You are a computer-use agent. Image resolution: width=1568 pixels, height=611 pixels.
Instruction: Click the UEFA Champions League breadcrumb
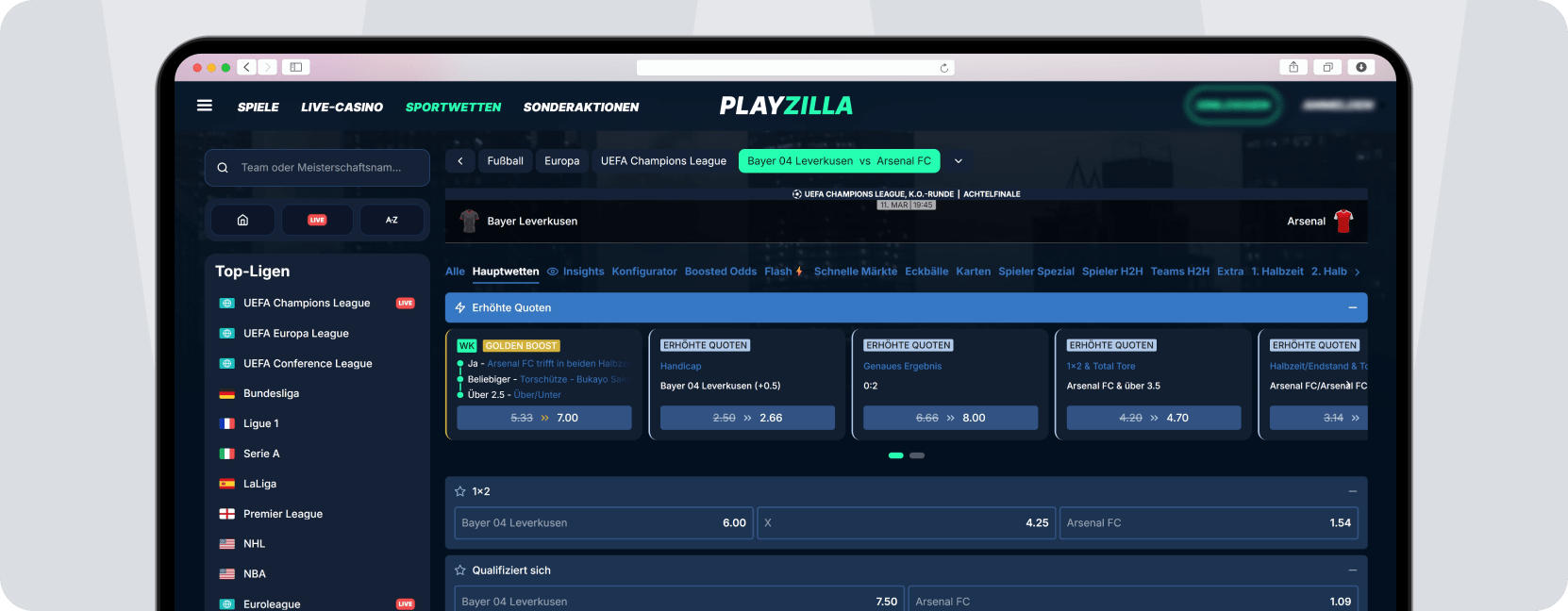pyautogui.click(x=663, y=161)
